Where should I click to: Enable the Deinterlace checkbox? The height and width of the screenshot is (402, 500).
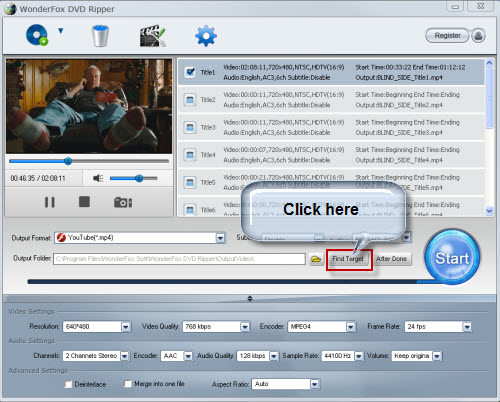(68, 384)
